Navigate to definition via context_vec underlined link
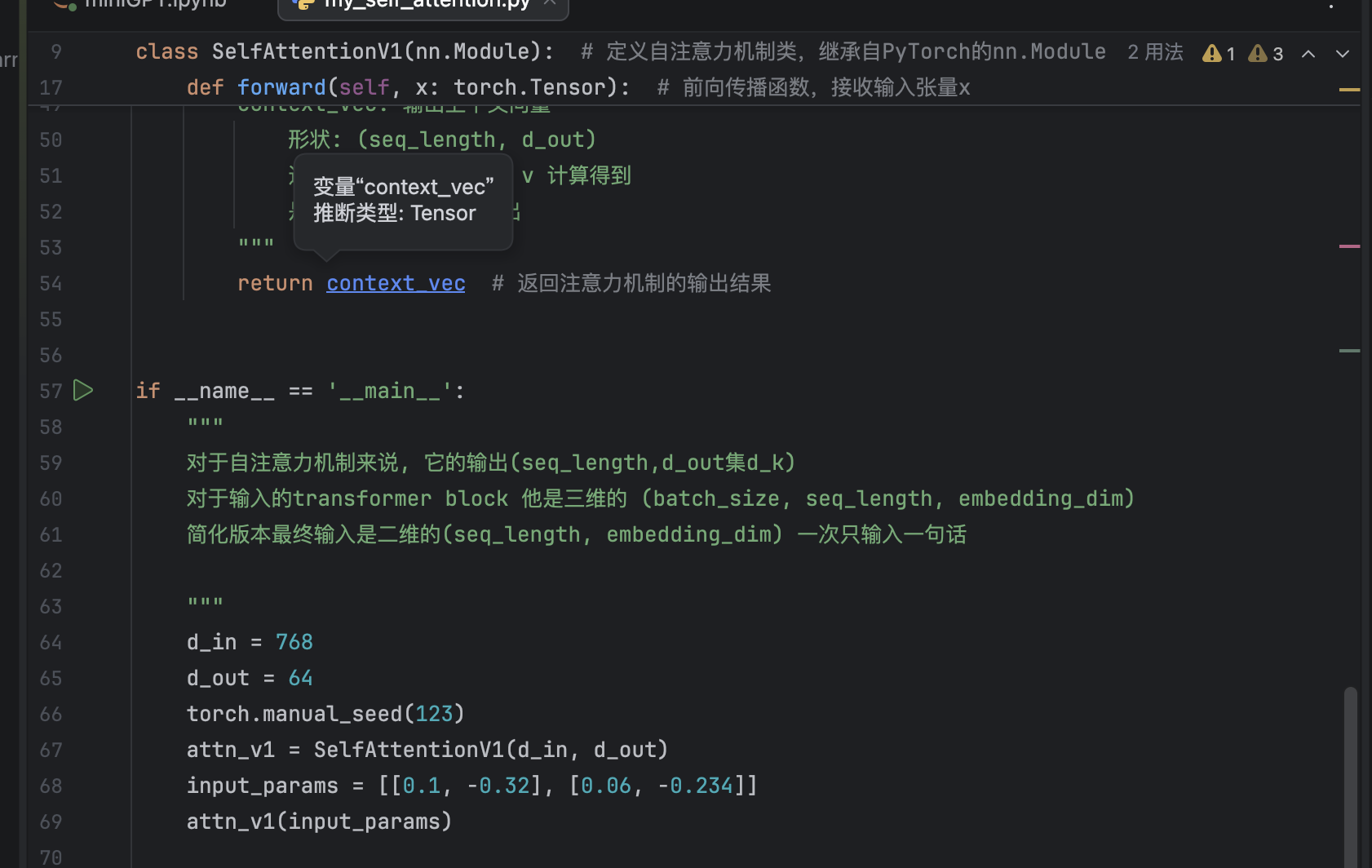Screen dimensions: 1372x868 pyautogui.click(x=396, y=282)
